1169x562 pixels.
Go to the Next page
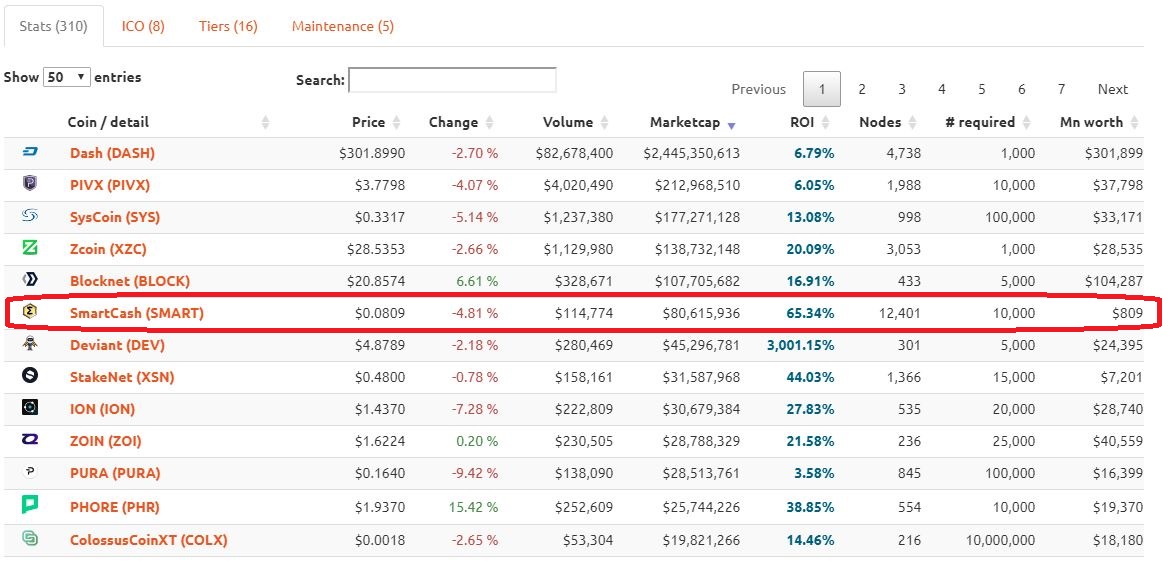tap(1112, 89)
